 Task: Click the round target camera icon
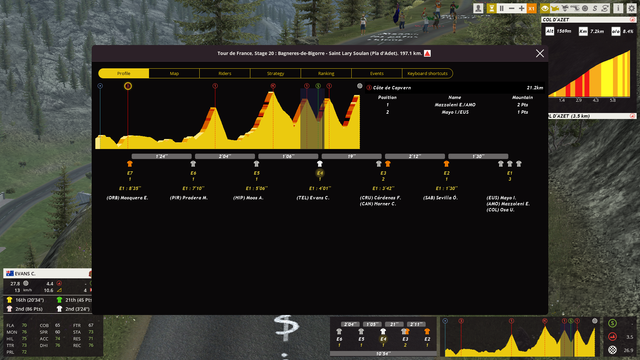click(x=585, y=8)
